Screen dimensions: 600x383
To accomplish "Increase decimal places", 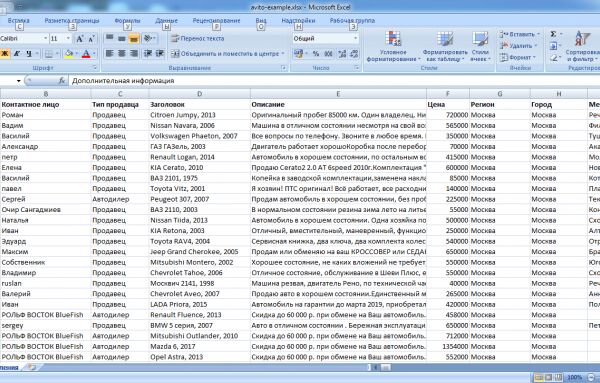I will point(342,54).
